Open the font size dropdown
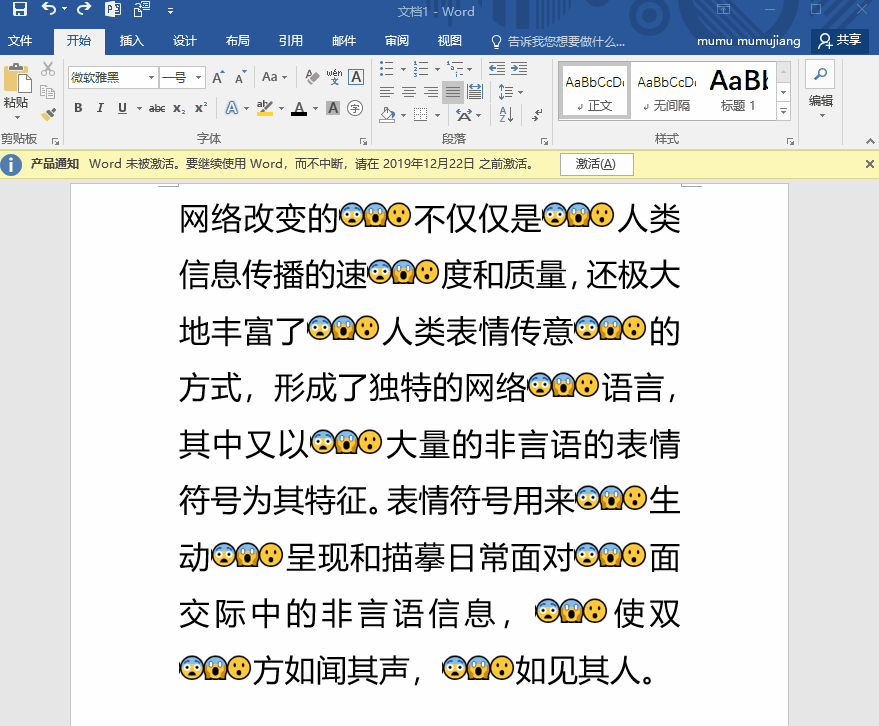 point(198,77)
